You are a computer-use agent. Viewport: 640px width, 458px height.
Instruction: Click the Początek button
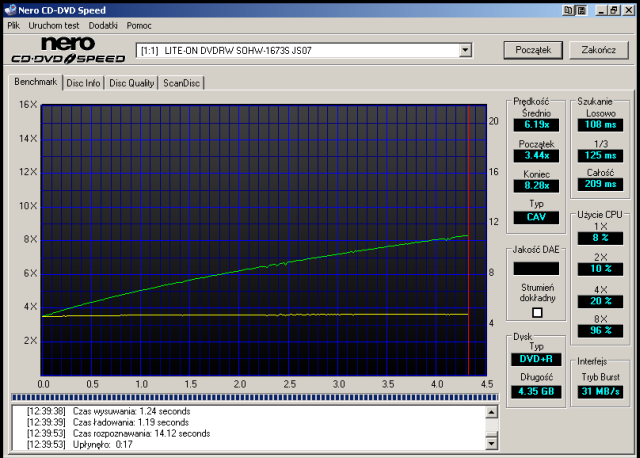[533, 50]
